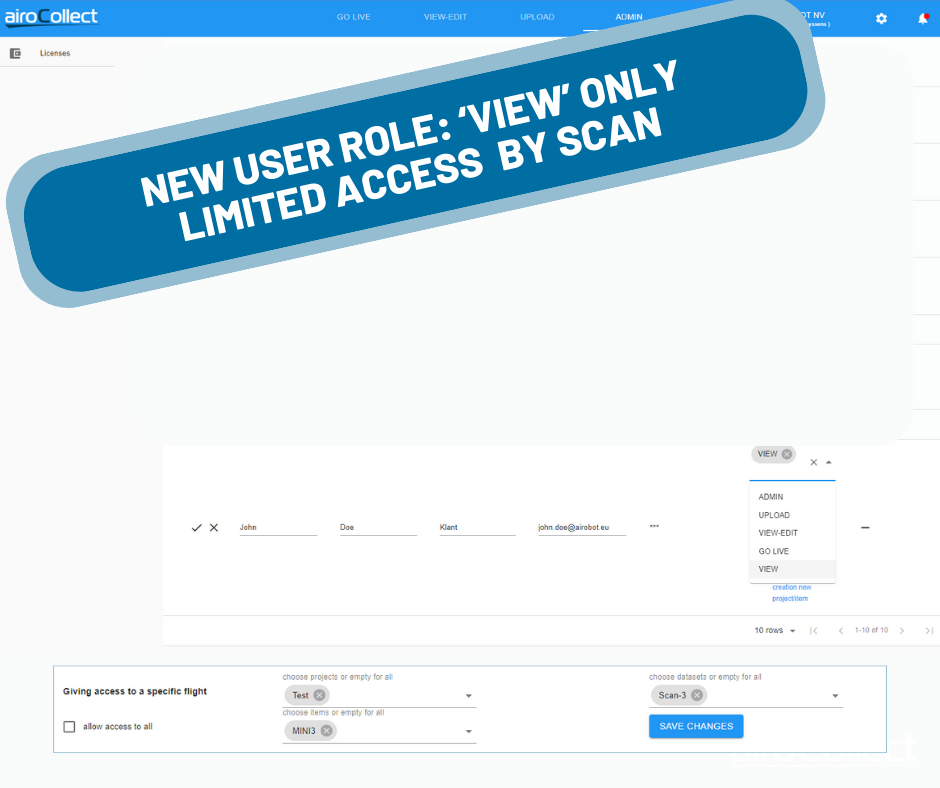Switch to the GO LIVE tab
Image resolution: width=940 pixels, height=788 pixels.
click(353, 17)
